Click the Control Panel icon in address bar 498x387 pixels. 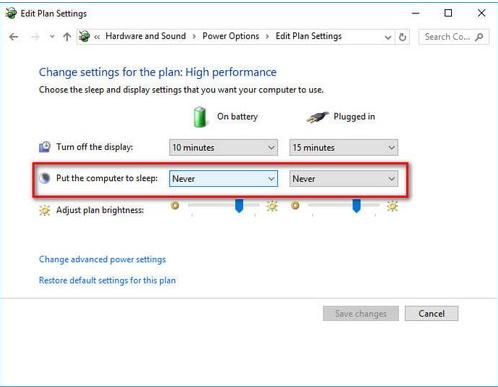click(x=85, y=36)
